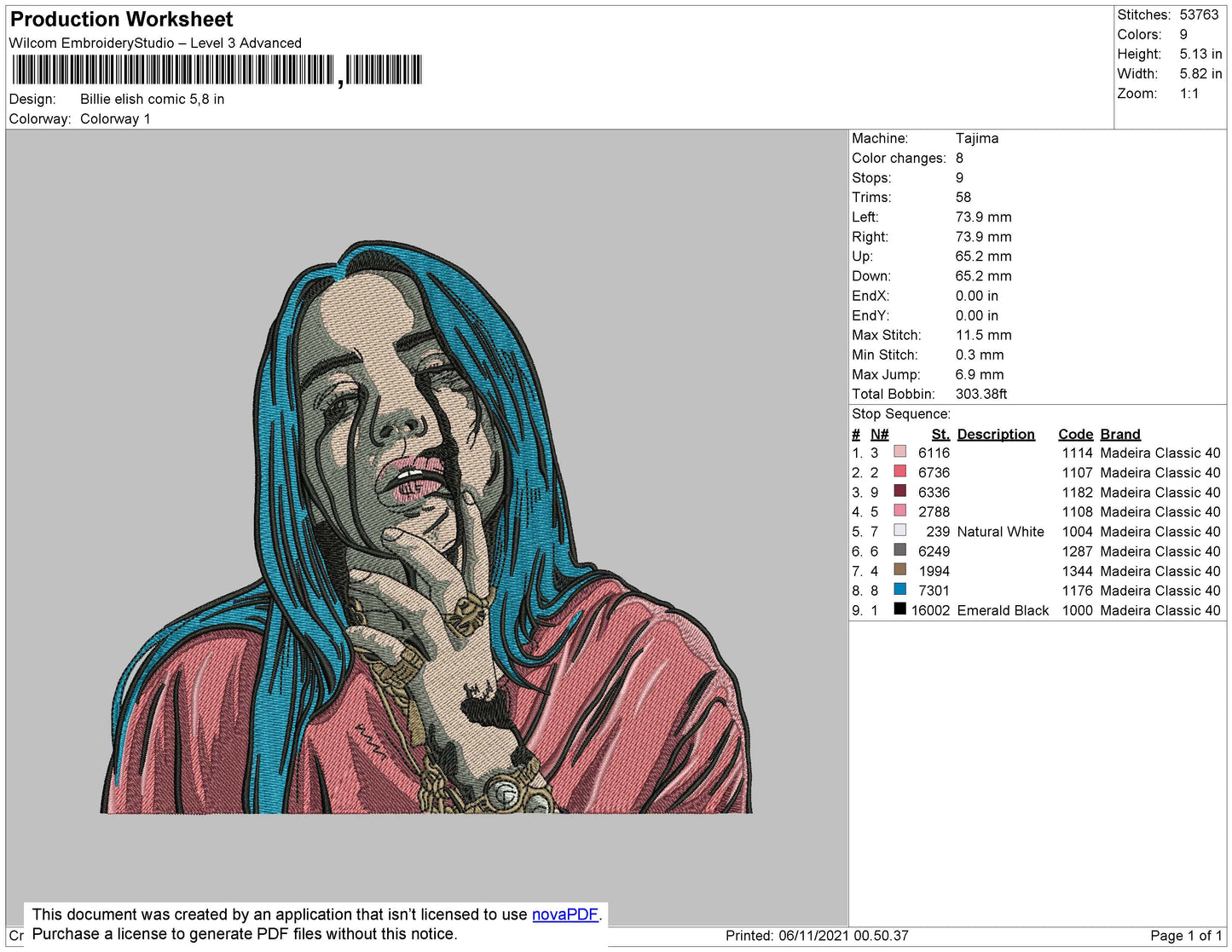
Task: Click the machine name 'Tajima'
Action: [977, 138]
